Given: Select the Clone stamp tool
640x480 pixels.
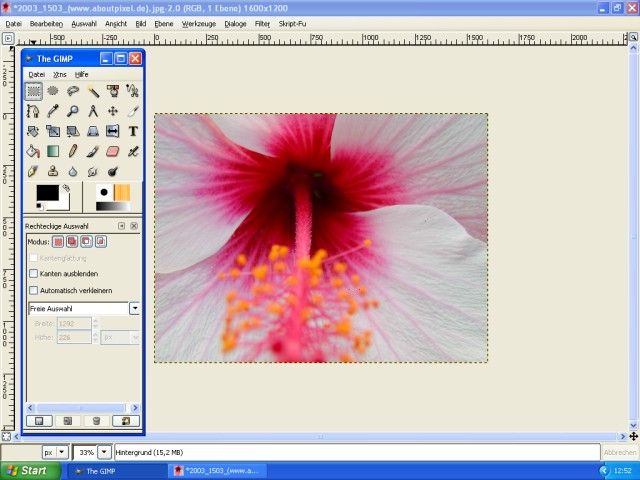Looking at the screenshot, I should point(53,171).
